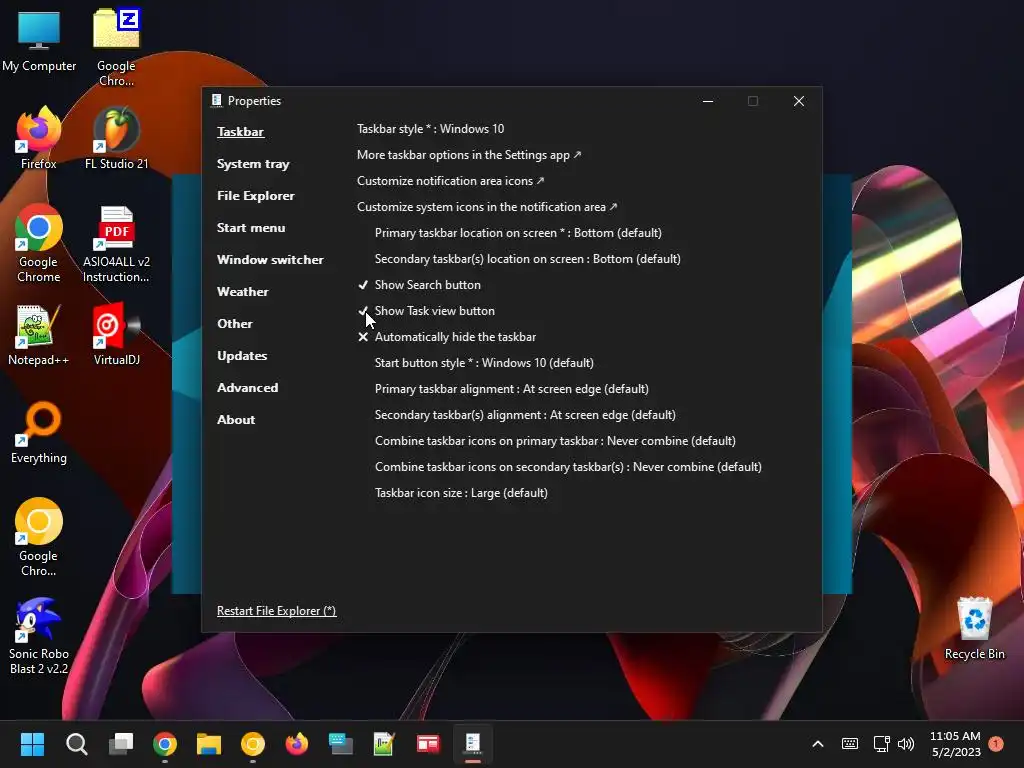This screenshot has width=1024, height=768.
Task: Switch to Advanced section
Action: pos(248,388)
